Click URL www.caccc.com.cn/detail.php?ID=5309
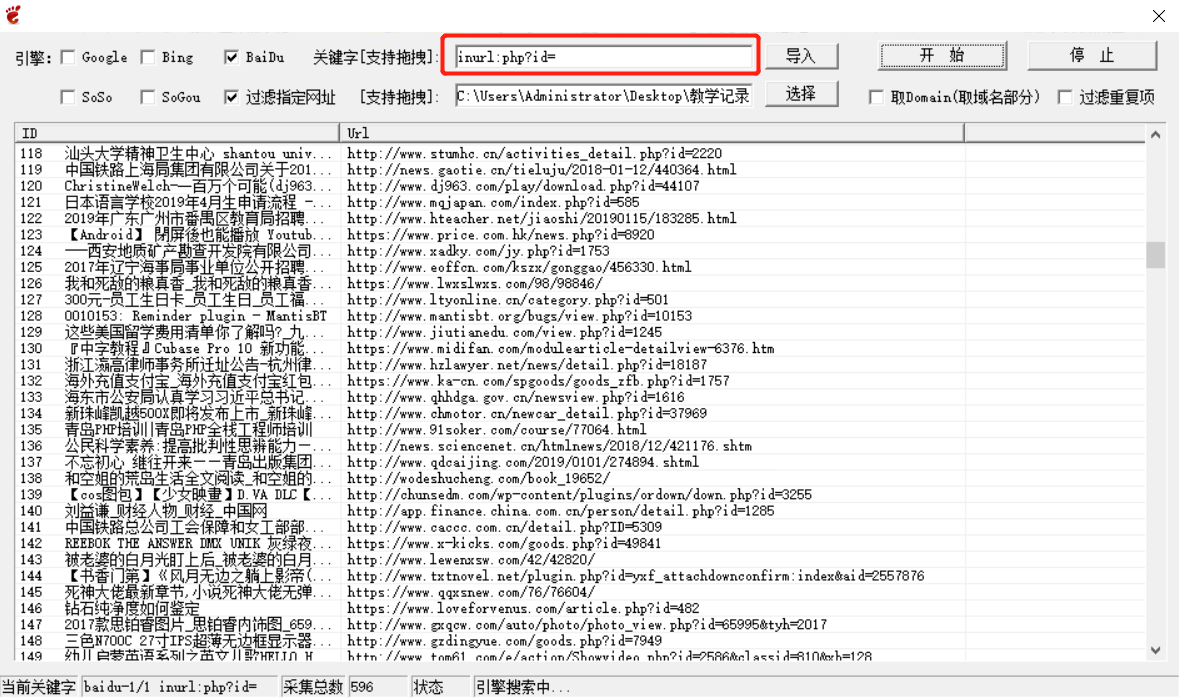Viewport: 1179px width, 698px height. click(x=505, y=527)
